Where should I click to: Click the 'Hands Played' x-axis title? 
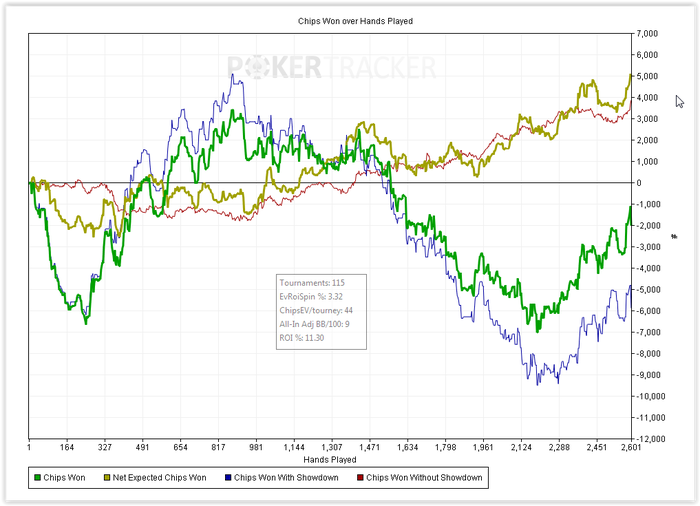330,460
